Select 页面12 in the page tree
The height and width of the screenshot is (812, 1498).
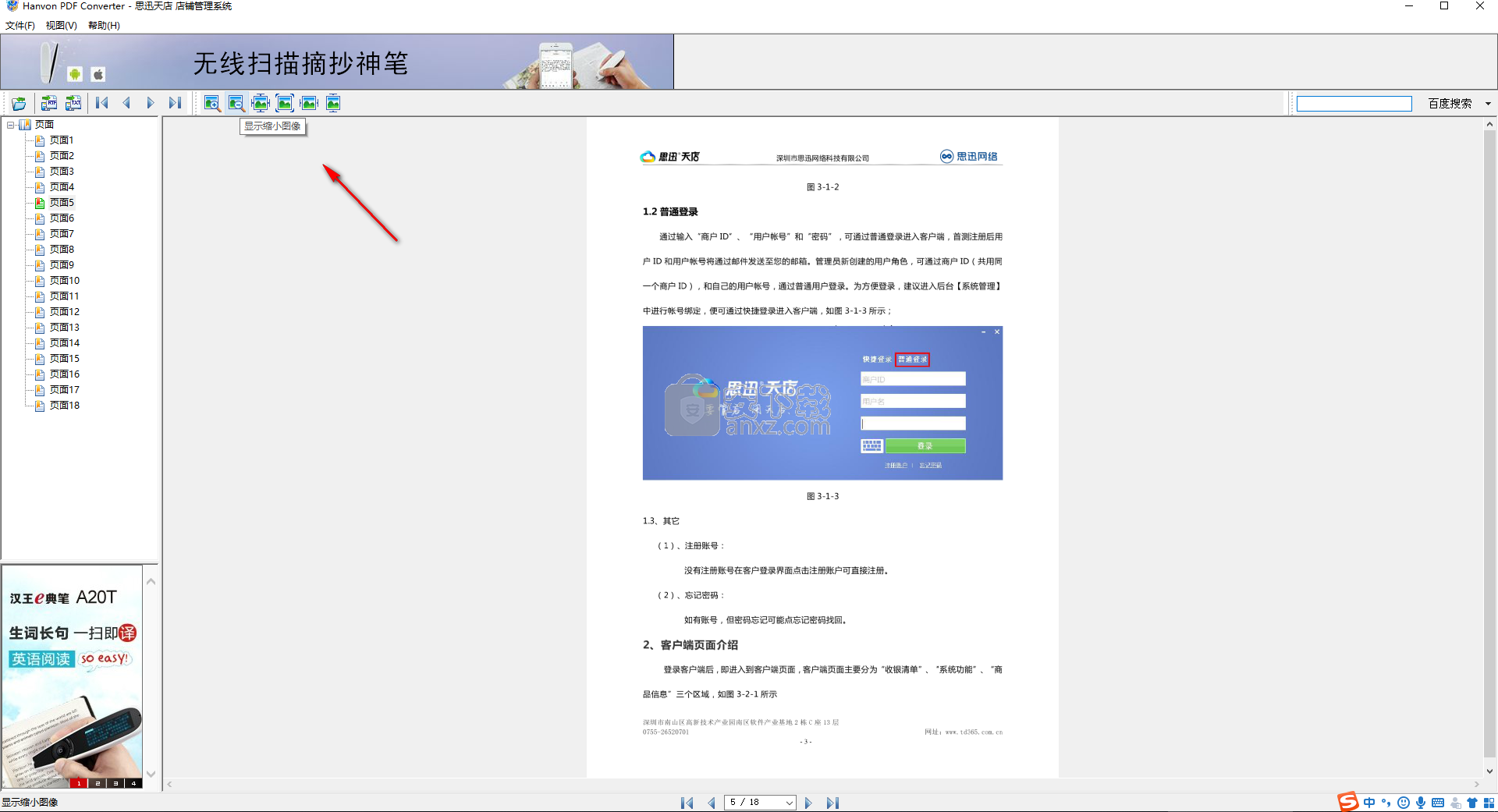point(65,312)
